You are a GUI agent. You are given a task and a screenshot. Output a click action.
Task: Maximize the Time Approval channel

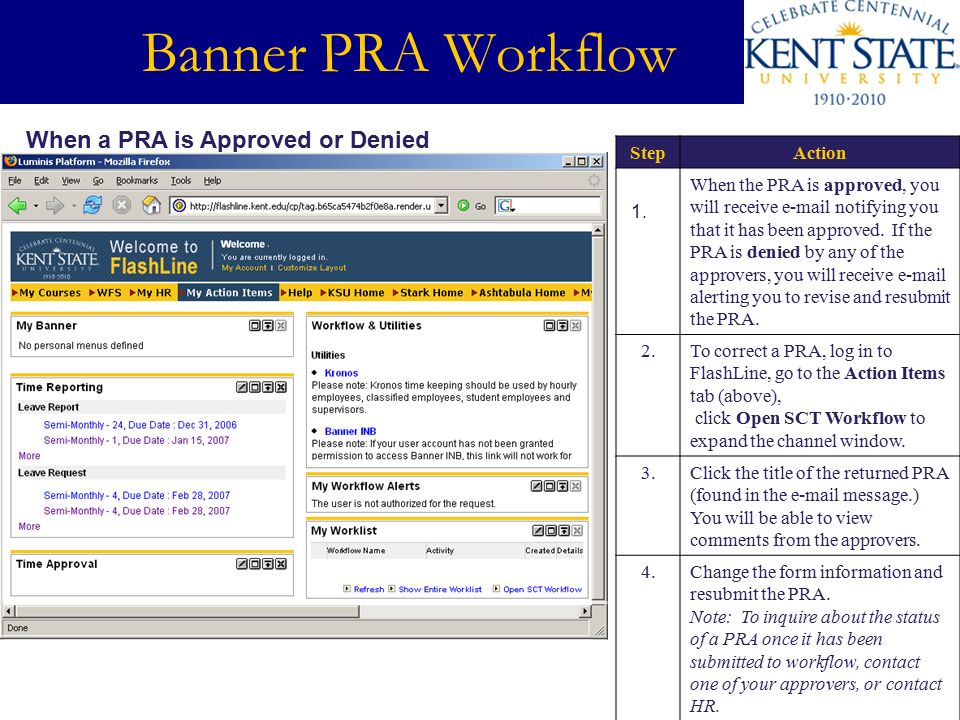(x=255, y=564)
